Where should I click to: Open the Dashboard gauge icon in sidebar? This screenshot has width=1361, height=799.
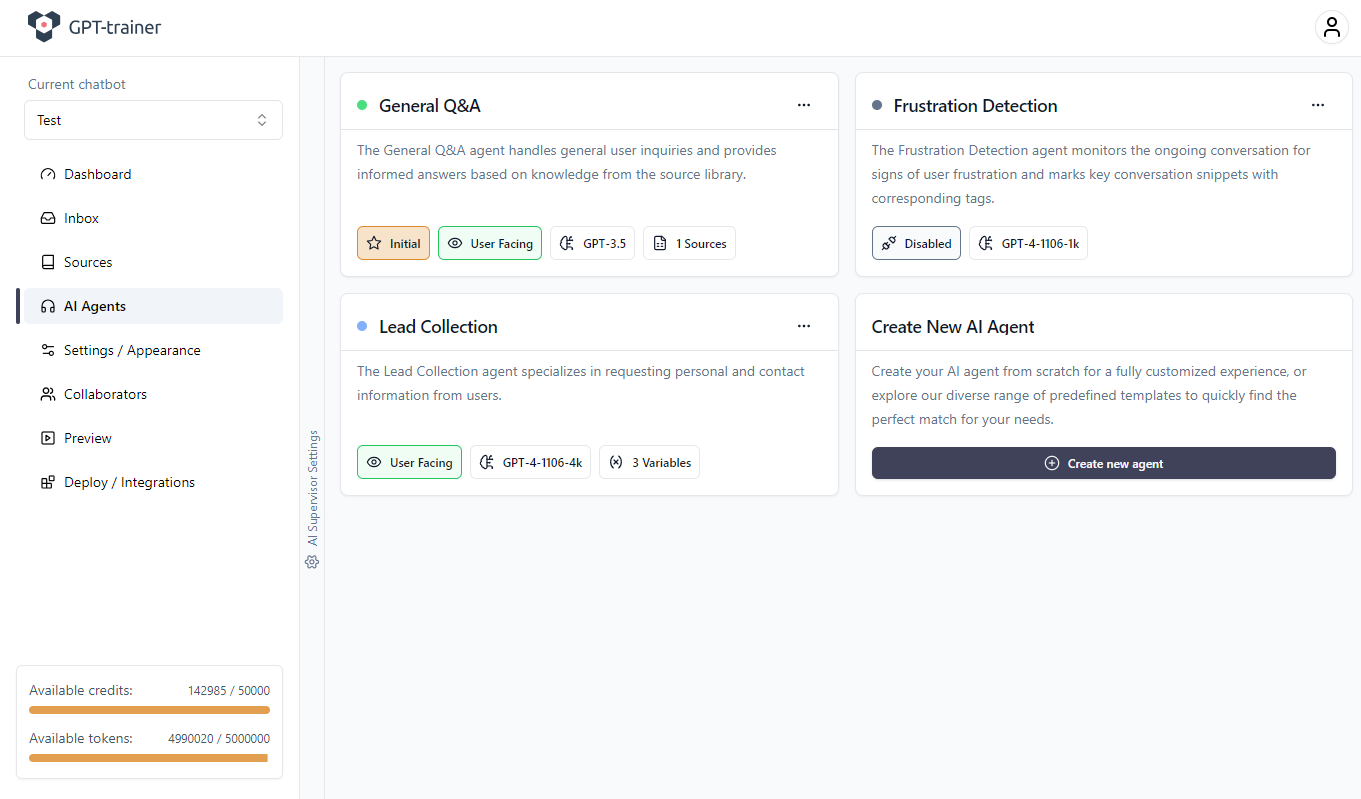click(48, 174)
